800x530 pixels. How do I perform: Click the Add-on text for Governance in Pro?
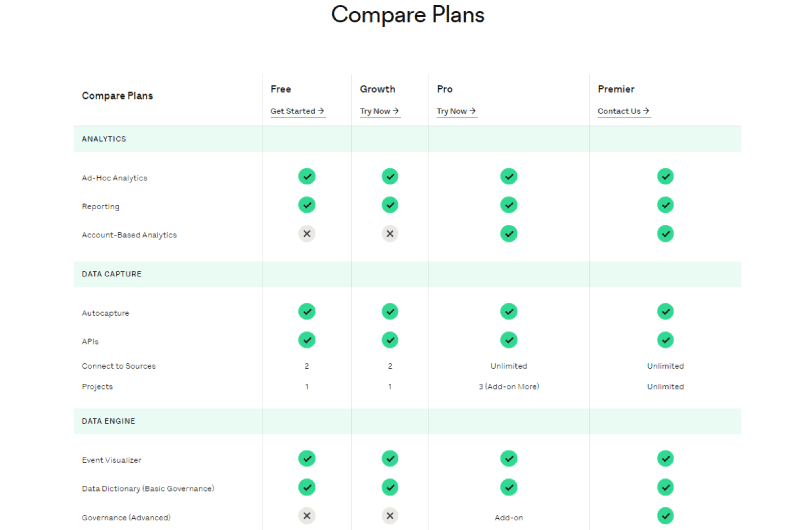[x=509, y=518]
